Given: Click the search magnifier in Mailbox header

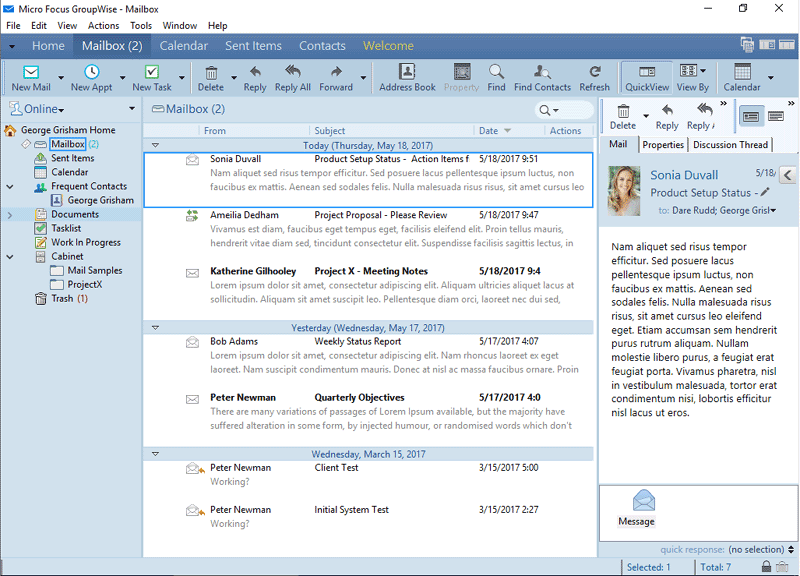Looking at the screenshot, I should [544, 110].
